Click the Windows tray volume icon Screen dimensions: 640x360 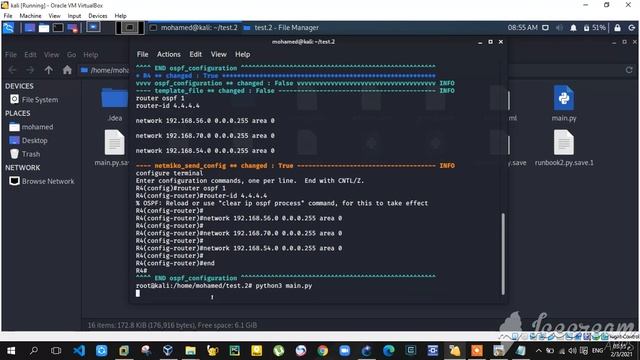coord(572,351)
